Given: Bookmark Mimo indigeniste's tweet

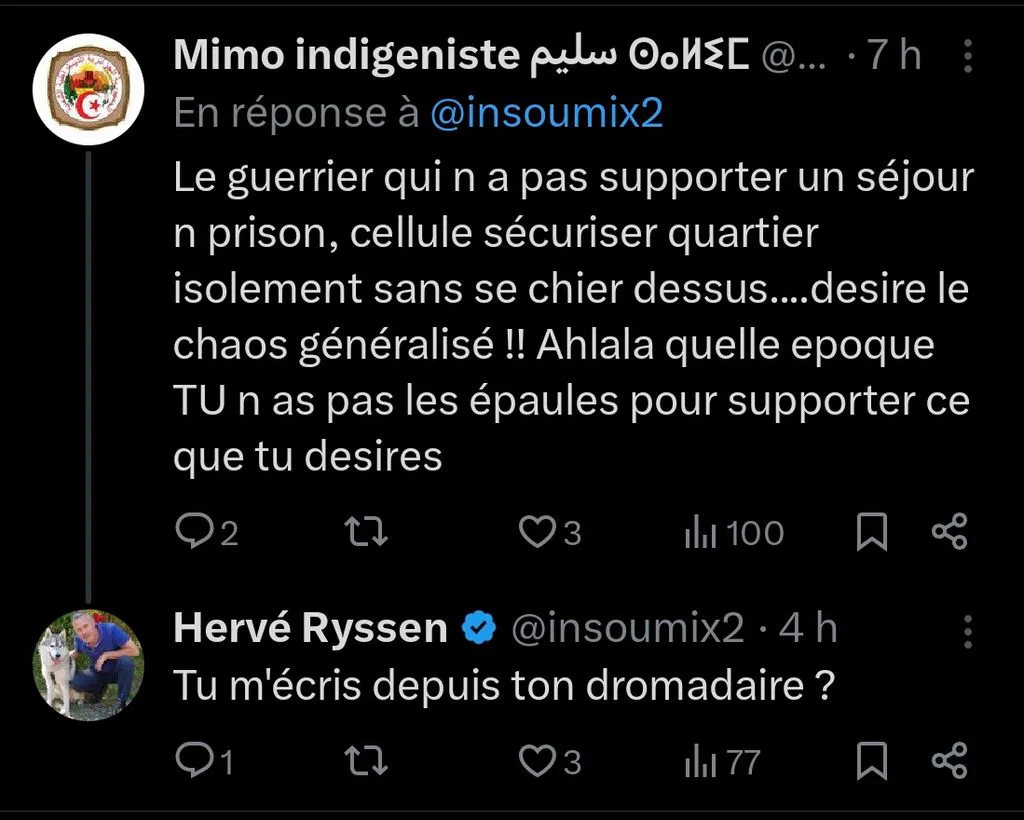Looking at the screenshot, I should click(x=871, y=531).
